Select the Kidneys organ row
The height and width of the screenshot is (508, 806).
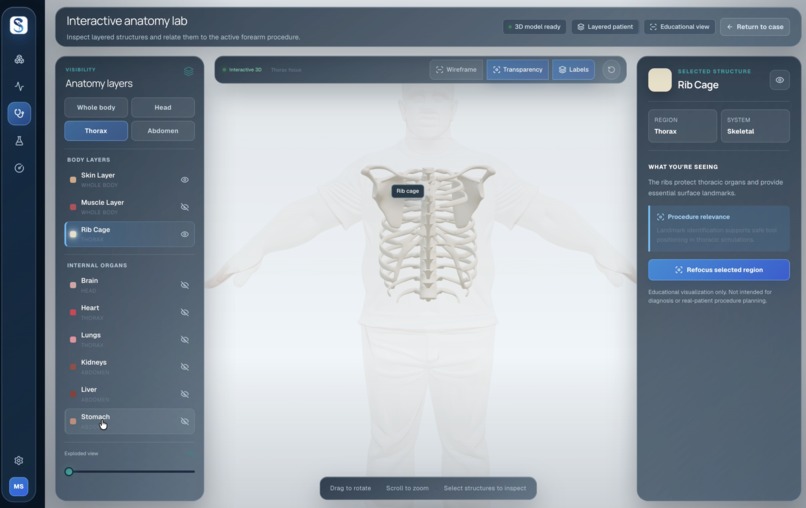click(130, 367)
